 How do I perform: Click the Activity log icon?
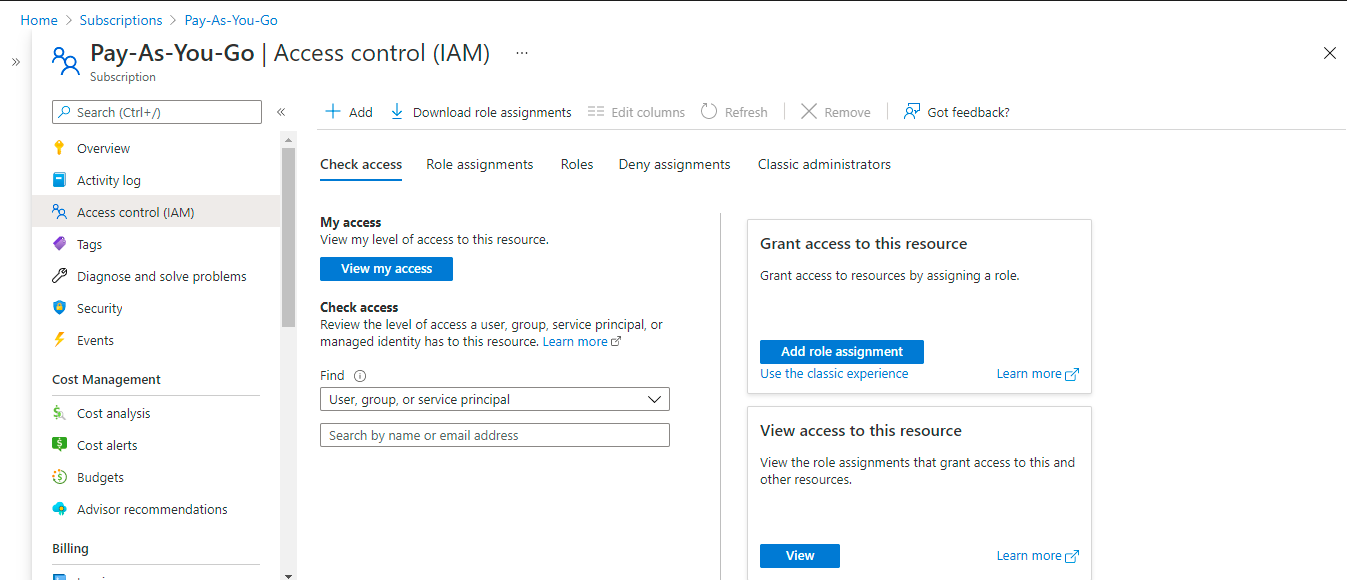[x=59, y=180]
